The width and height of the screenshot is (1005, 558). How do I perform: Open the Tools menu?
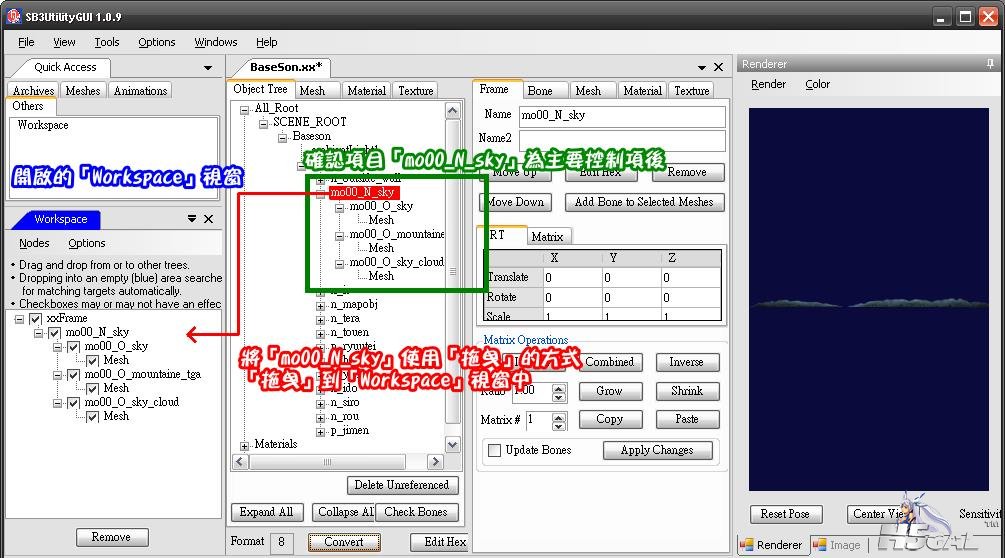(x=107, y=42)
